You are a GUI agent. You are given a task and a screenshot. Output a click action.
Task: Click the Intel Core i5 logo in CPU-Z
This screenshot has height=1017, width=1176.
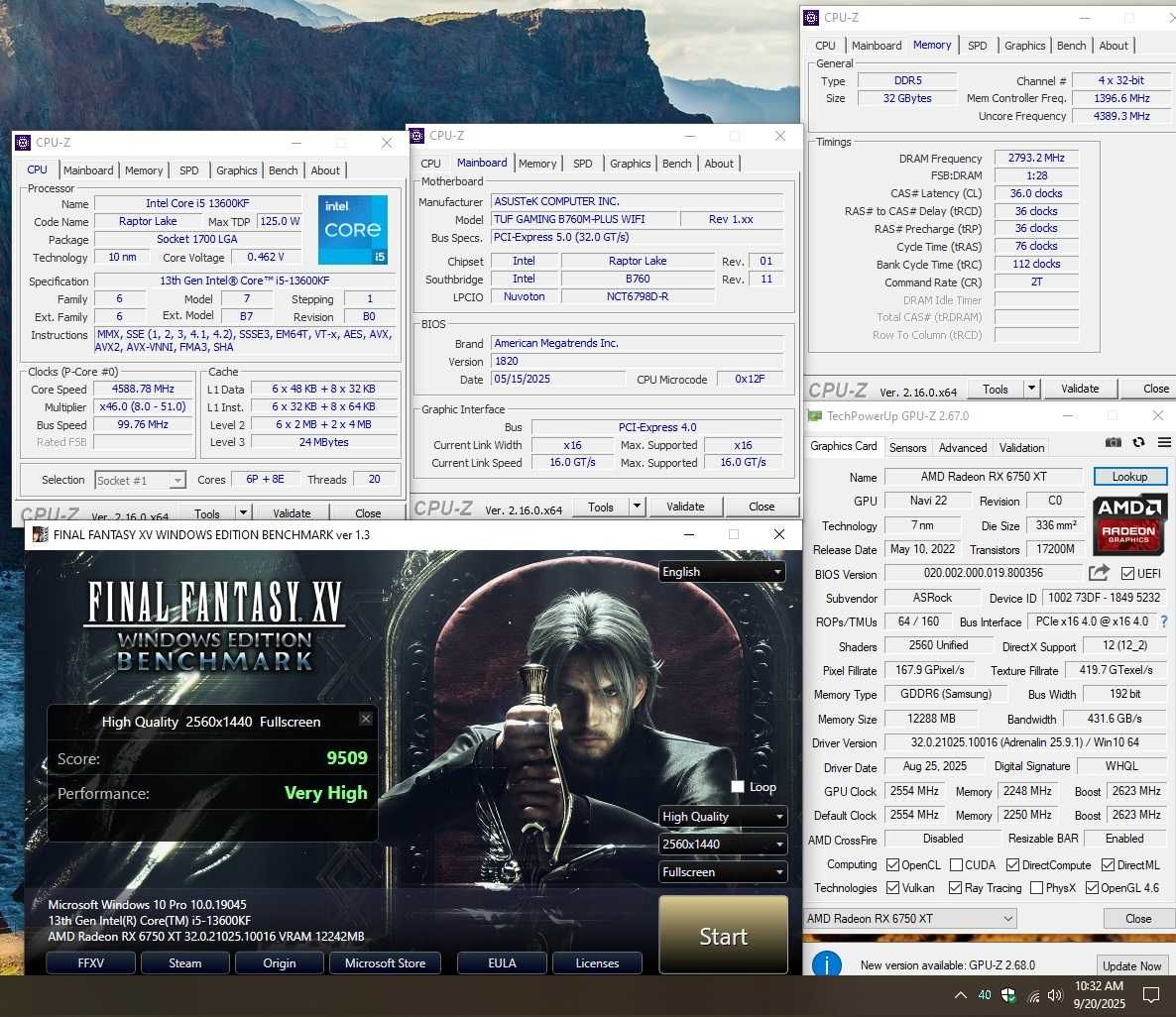352,230
